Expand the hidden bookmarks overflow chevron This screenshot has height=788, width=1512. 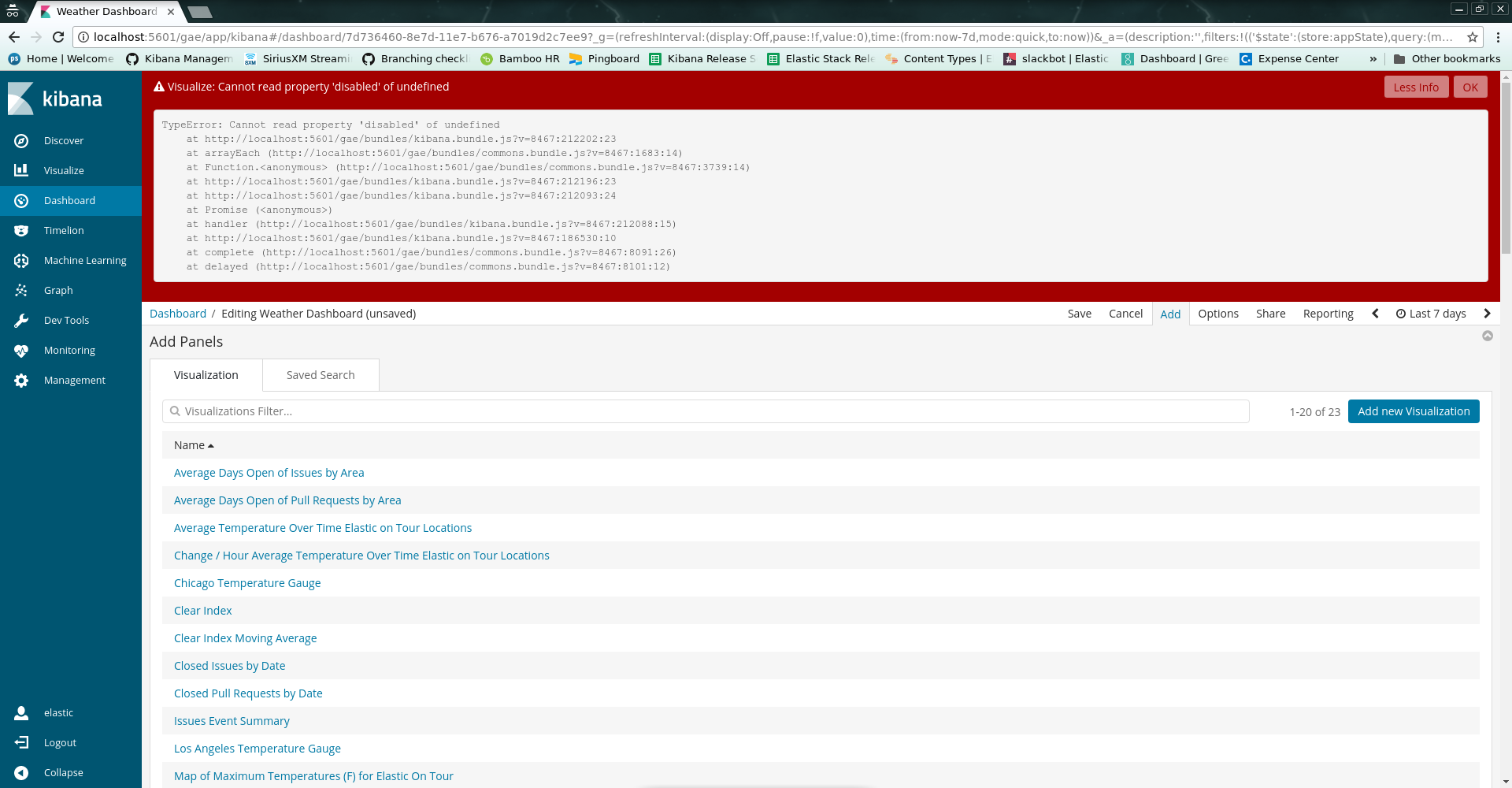pos(1374,58)
